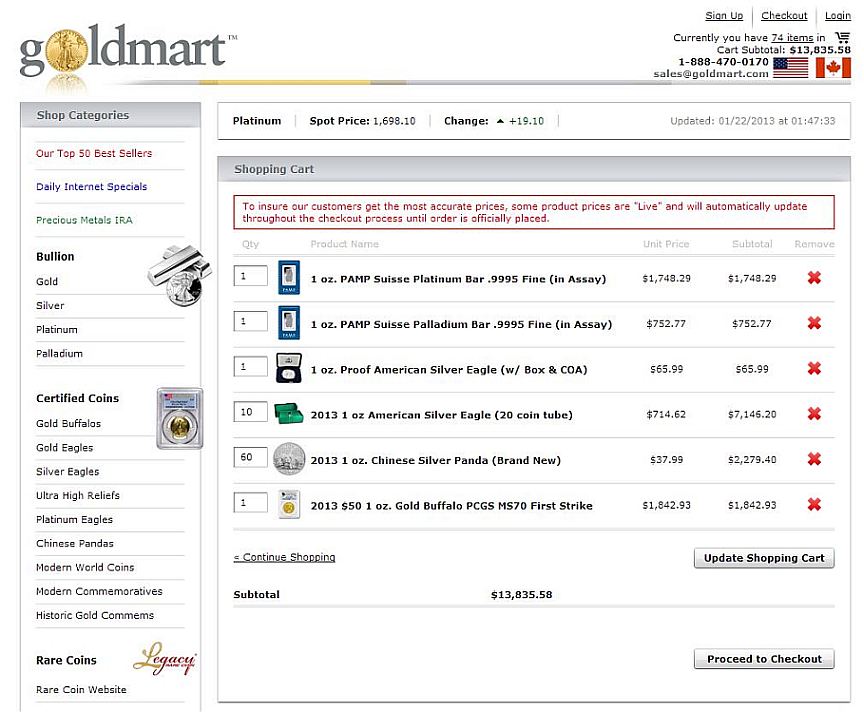Open Ultra High Reliefs category
Viewport: 864px width, 712px height.
click(78, 495)
